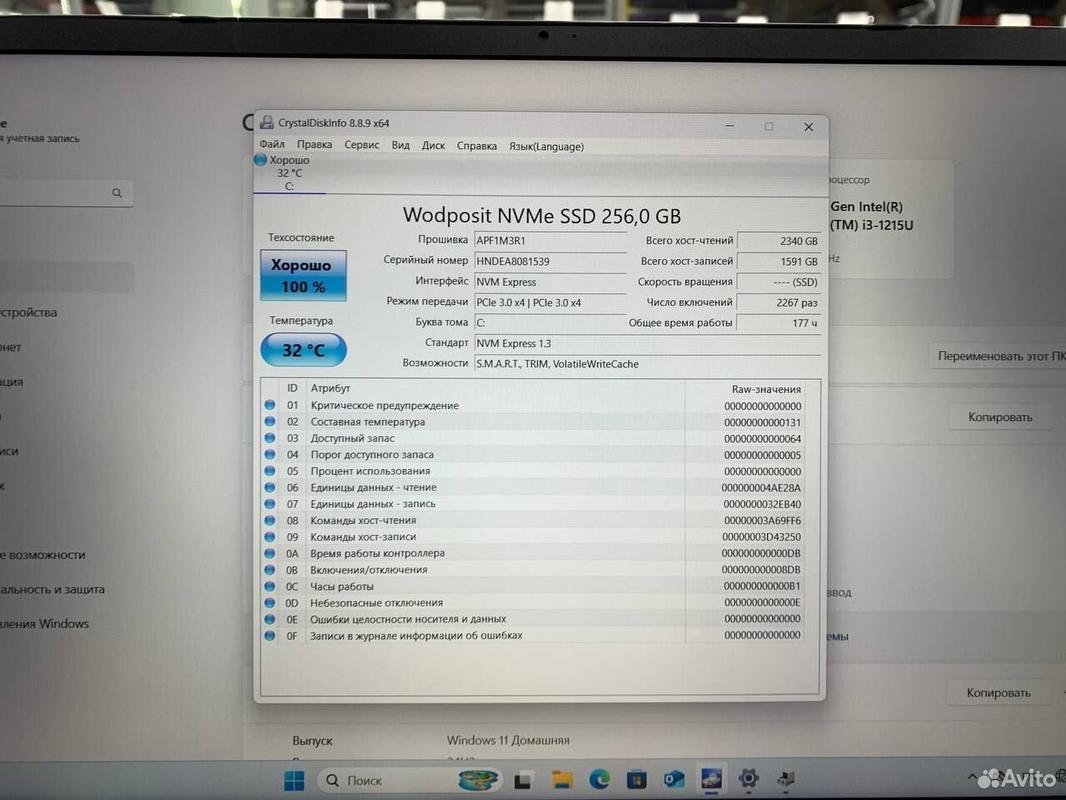
Task: Click the total host writes value 1591 GB
Action: pyautogui.click(x=779, y=262)
